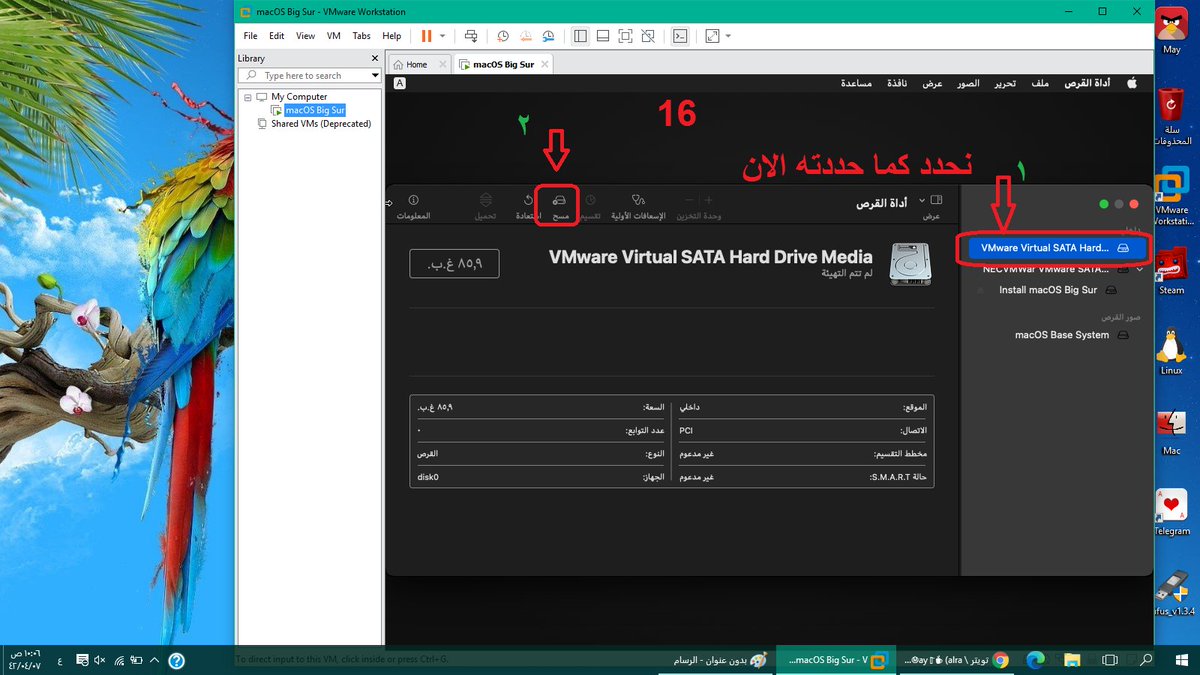1200x675 pixels.
Task: Click the VMware pause virtual machine button
Action: tap(427, 36)
